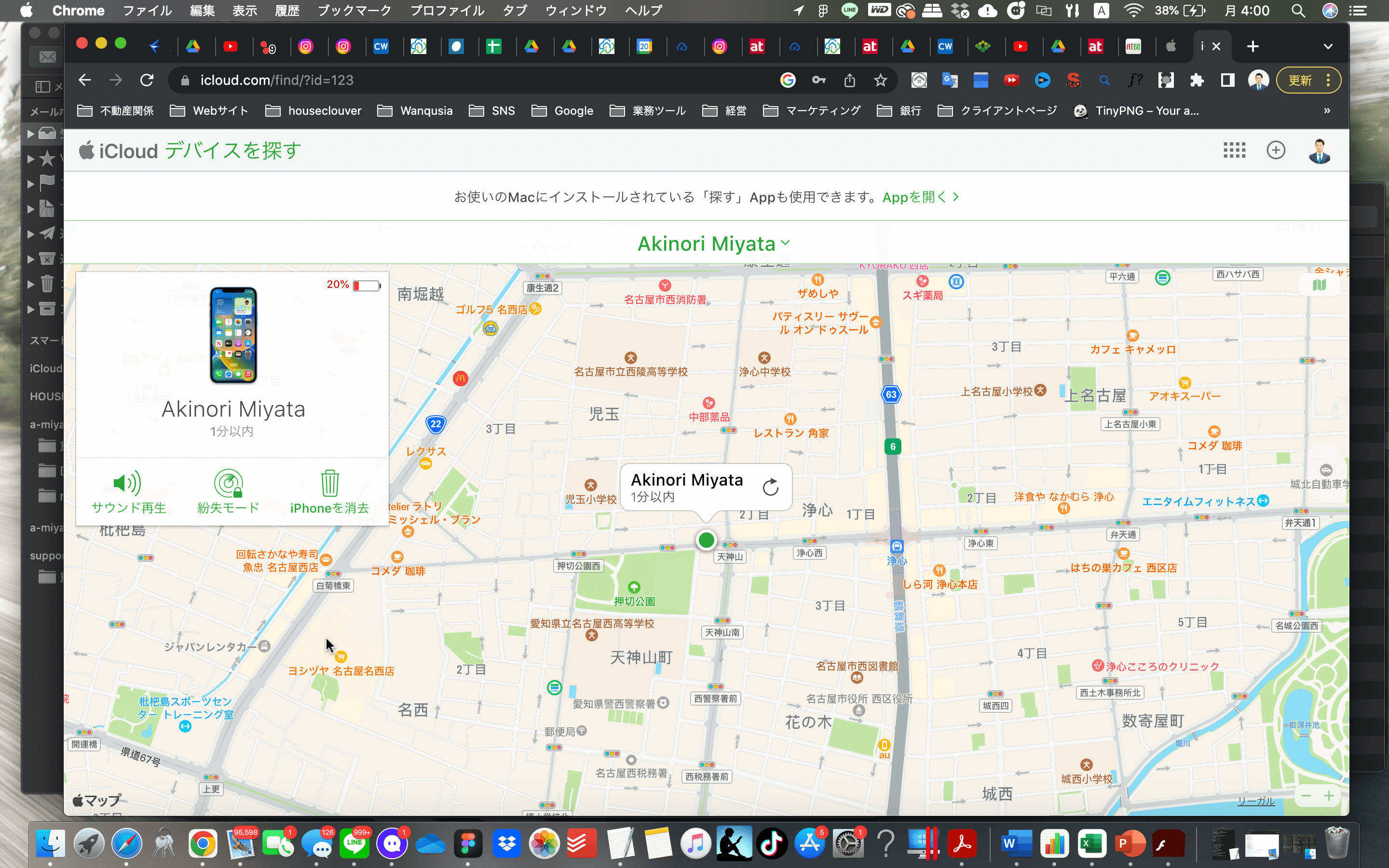Open SNS bookmark folder

pos(492,111)
